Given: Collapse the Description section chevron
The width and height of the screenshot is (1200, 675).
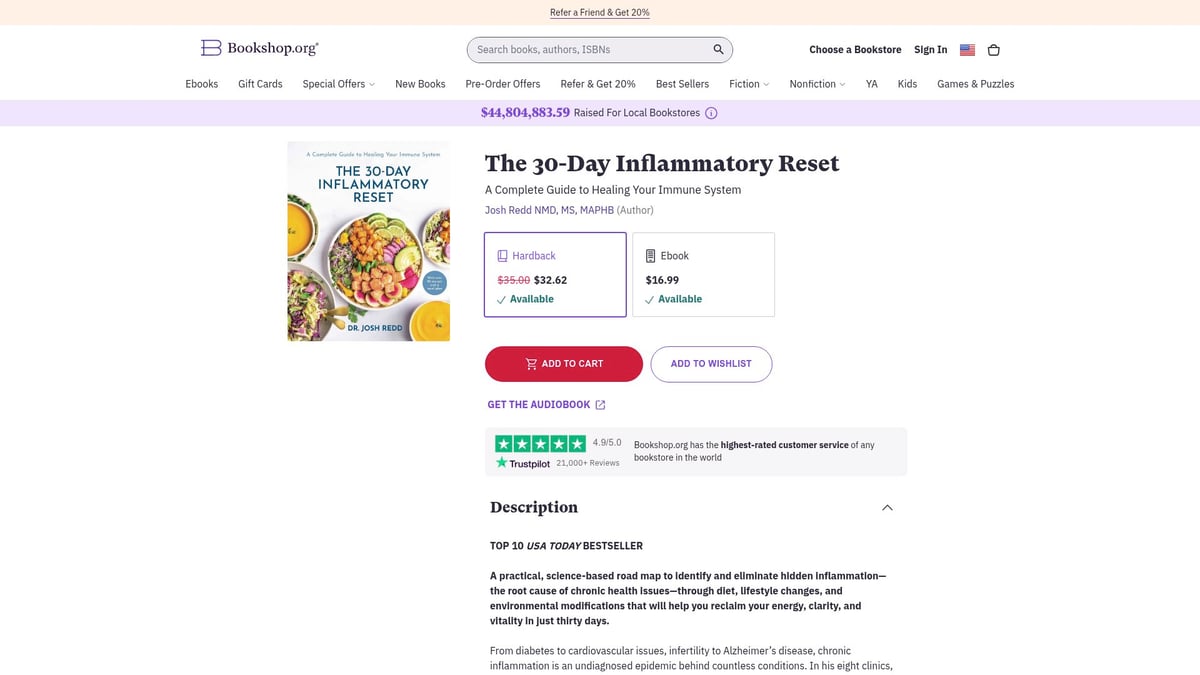Looking at the screenshot, I should 887,507.
